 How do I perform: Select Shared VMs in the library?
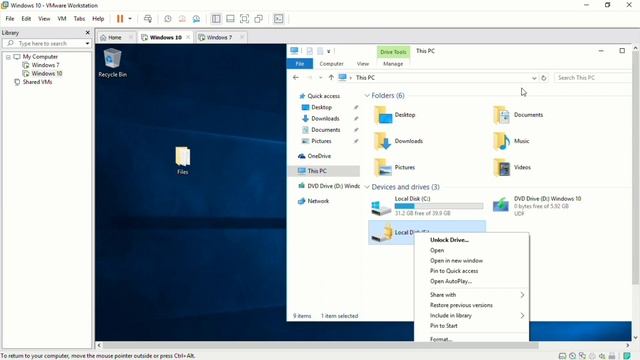[x=37, y=82]
